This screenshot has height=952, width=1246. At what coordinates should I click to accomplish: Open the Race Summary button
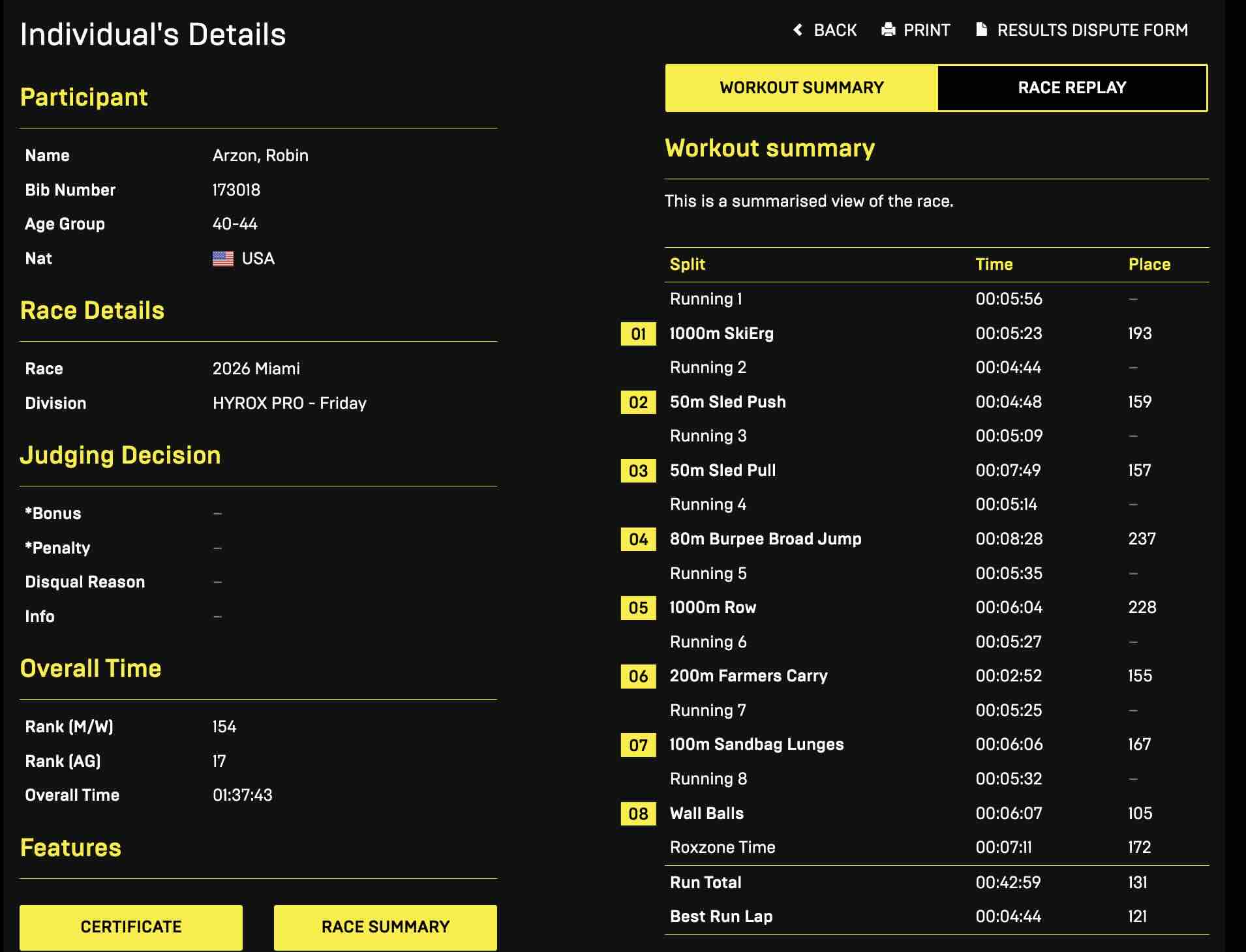[385, 927]
